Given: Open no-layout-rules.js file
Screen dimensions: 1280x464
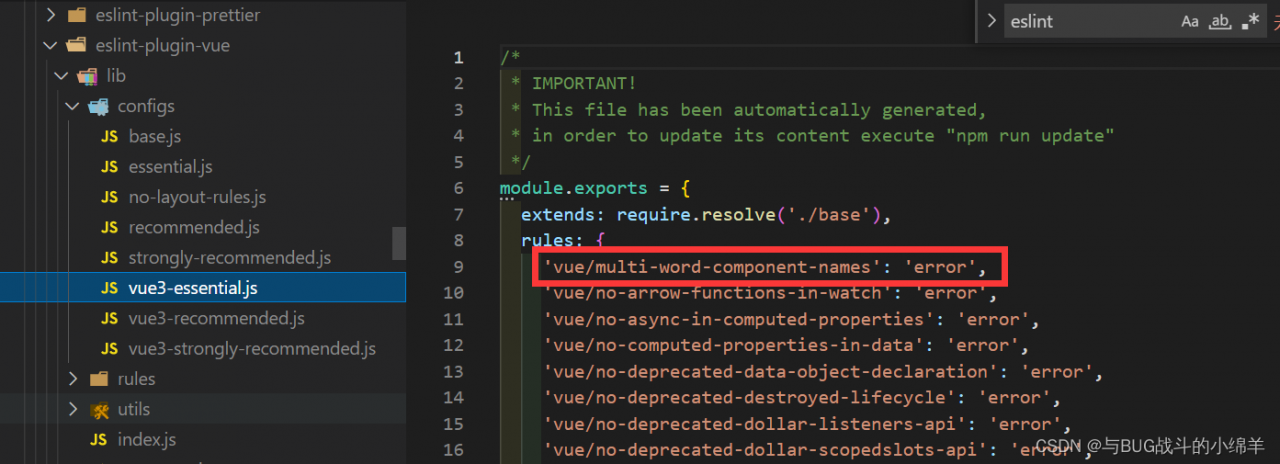Looking at the screenshot, I should coord(197,197).
